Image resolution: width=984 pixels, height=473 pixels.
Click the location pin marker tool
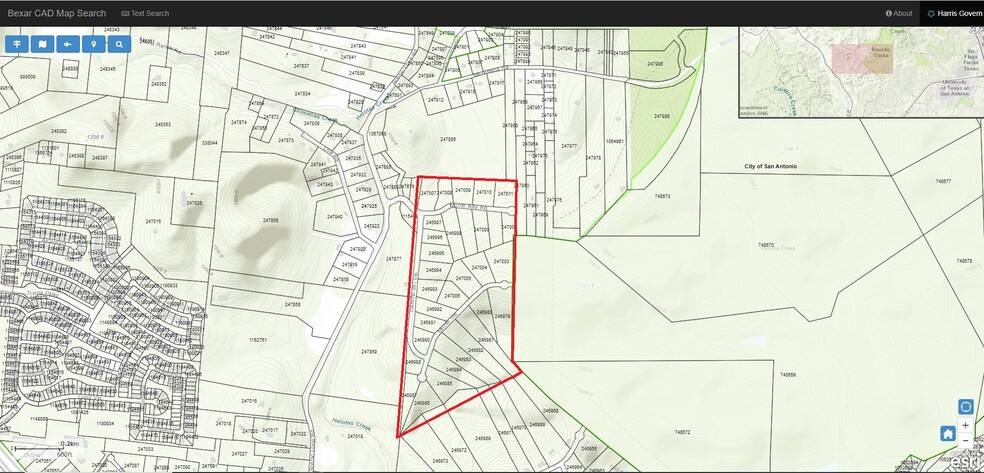[x=94, y=44]
